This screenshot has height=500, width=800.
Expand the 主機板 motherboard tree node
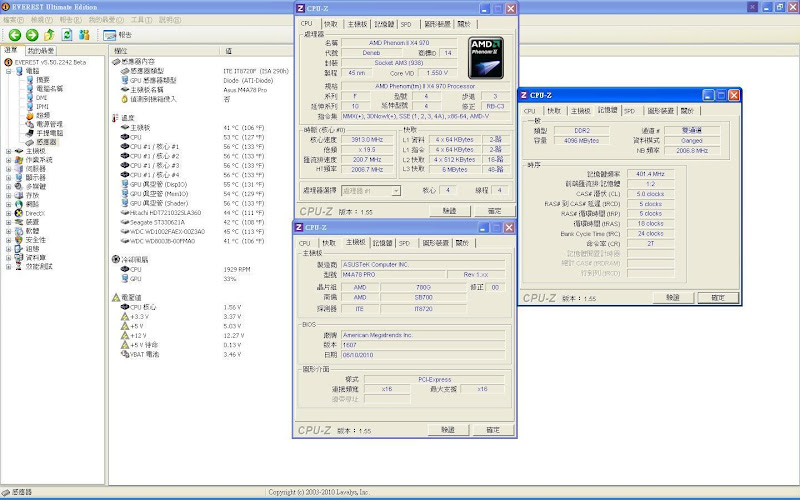point(8,151)
